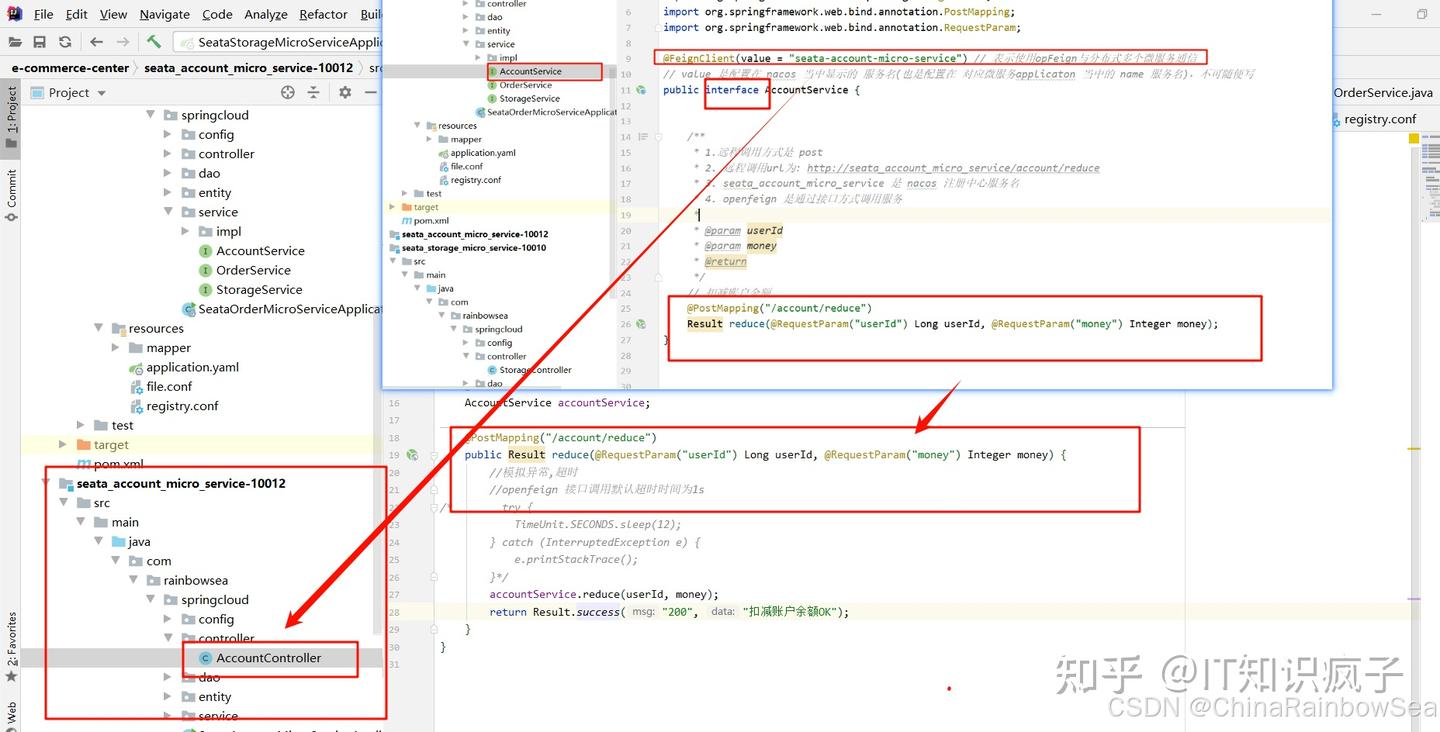Screen dimensions: 1440x732
Task: Click the Back navigation arrow icon
Action: point(96,42)
